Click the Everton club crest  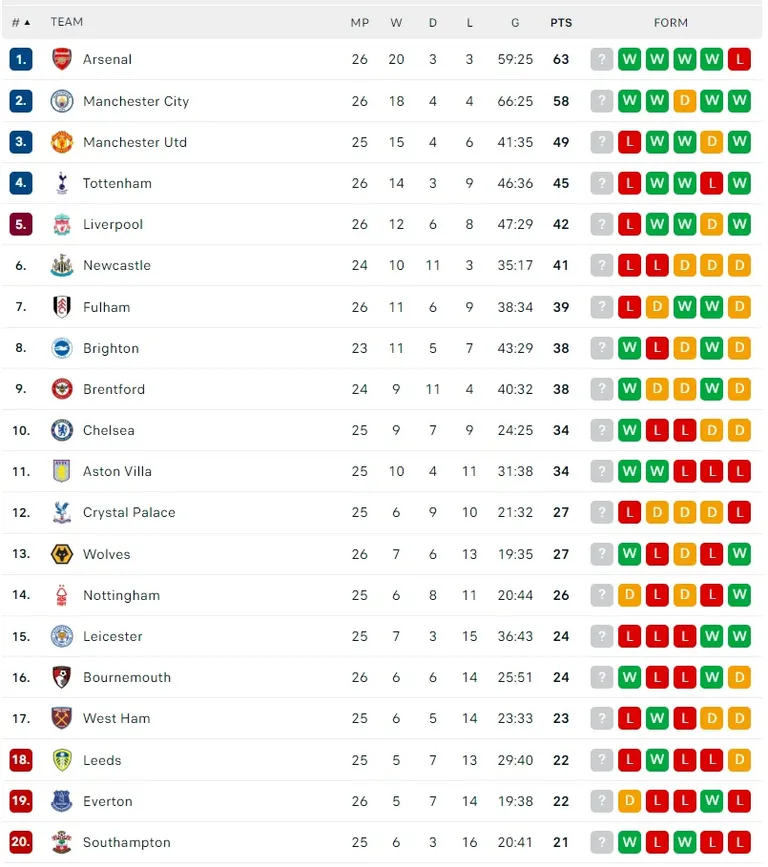[62, 801]
